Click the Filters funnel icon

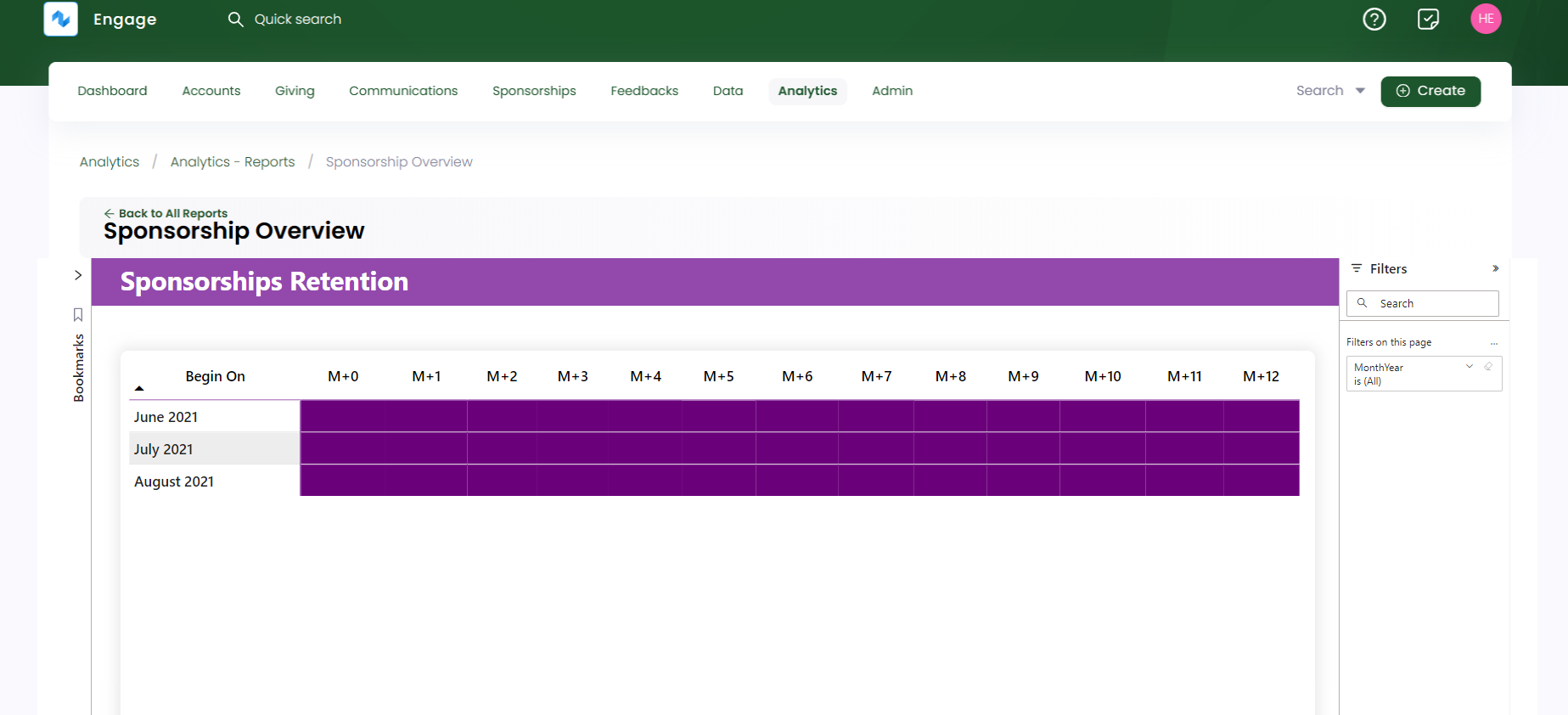[x=1357, y=268]
